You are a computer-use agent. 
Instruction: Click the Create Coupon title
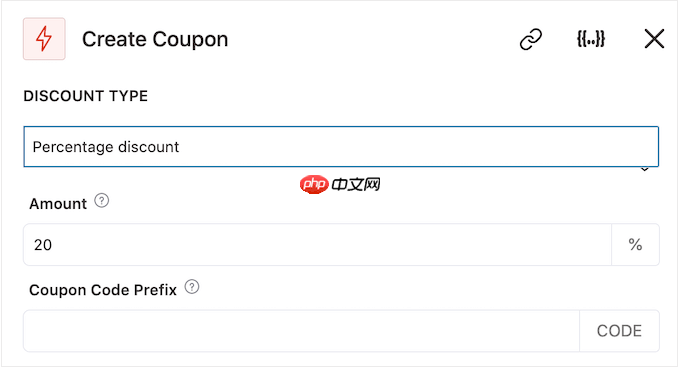click(155, 39)
